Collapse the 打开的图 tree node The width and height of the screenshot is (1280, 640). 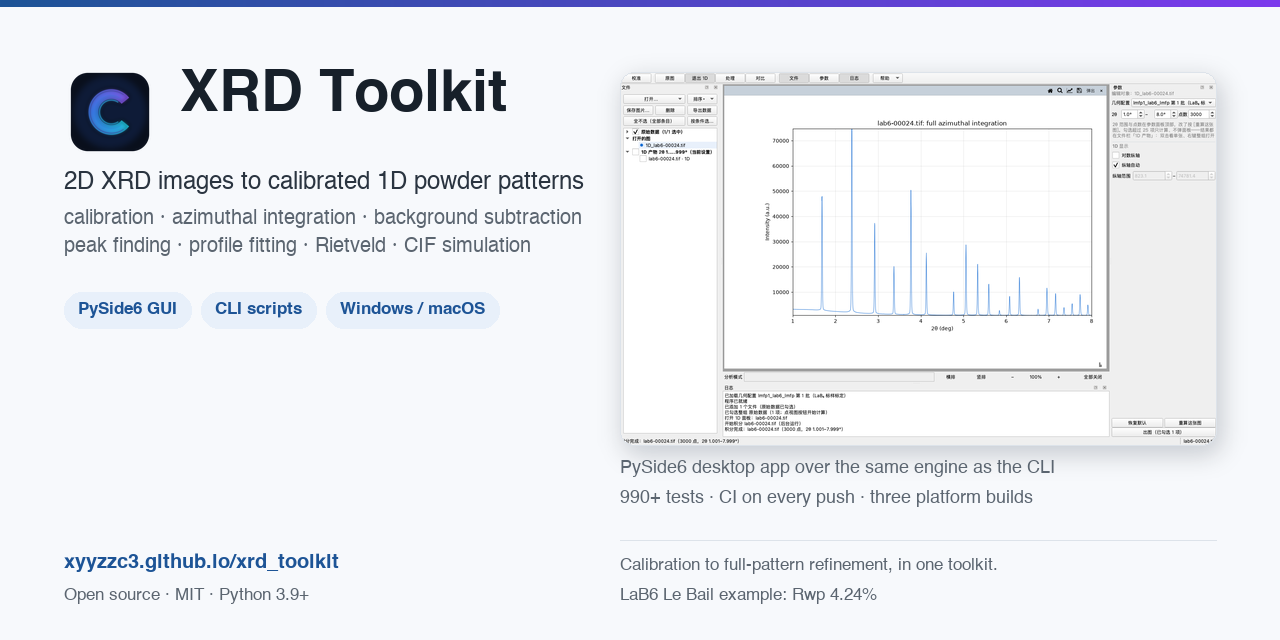[x=627, y=139]
